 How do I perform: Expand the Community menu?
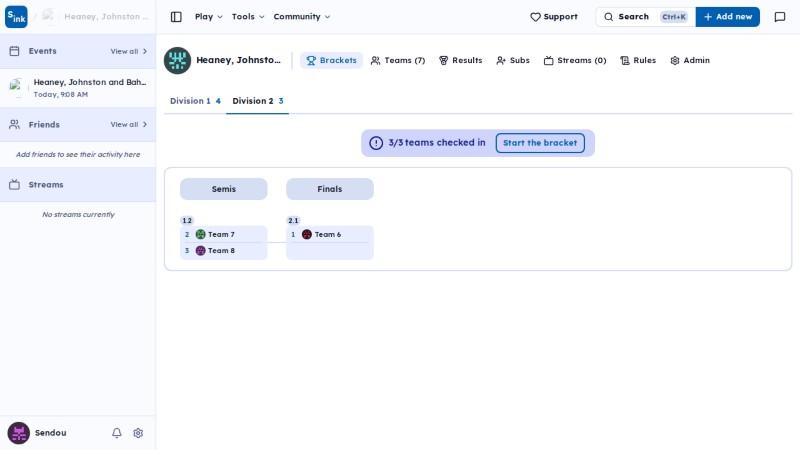click(302, 17)
